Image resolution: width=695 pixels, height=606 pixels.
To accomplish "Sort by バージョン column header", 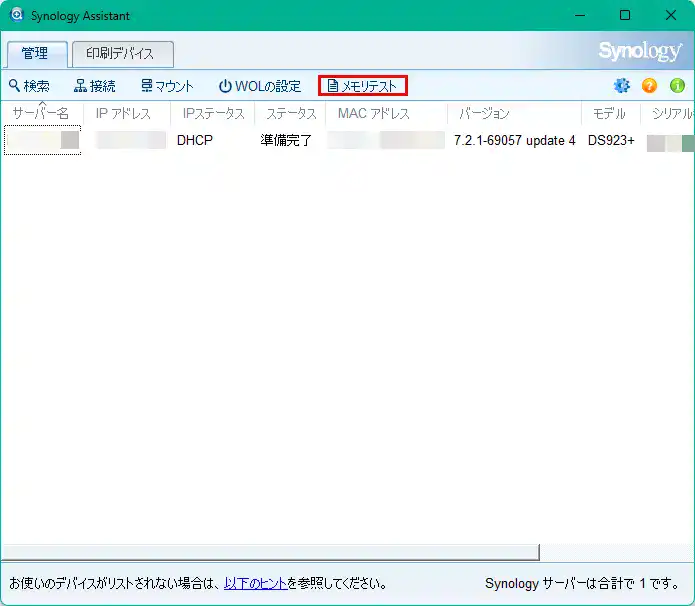I will [x=484, y=114].
